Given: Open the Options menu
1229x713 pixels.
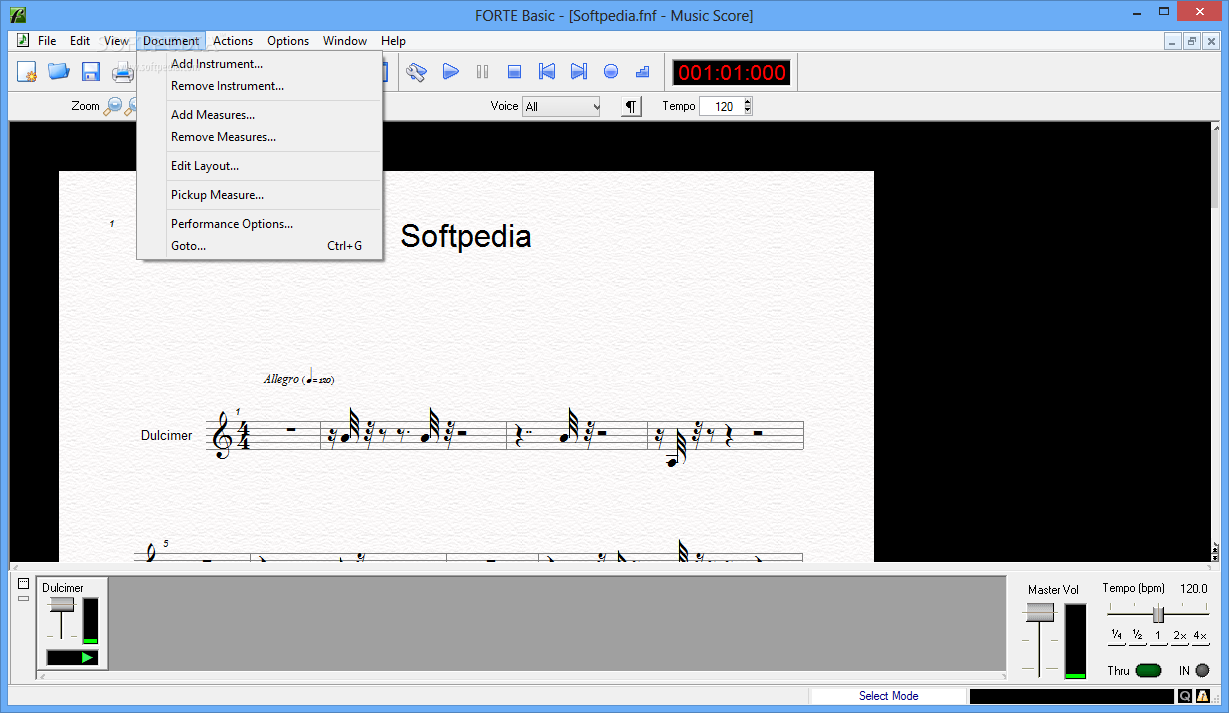Looking at the screenshot, I should pos(288,41).
